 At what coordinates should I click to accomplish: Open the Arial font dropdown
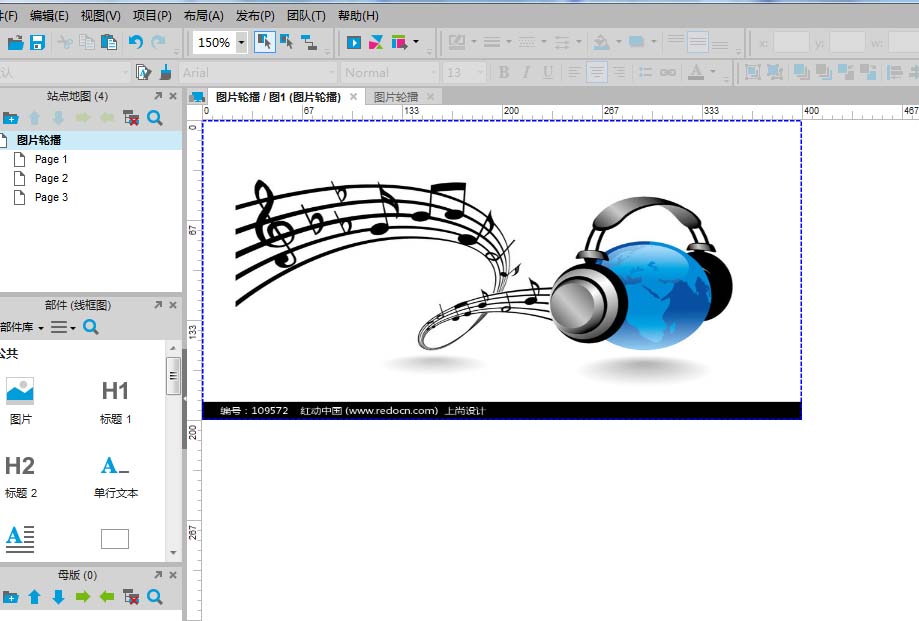[x=332, y=73]
